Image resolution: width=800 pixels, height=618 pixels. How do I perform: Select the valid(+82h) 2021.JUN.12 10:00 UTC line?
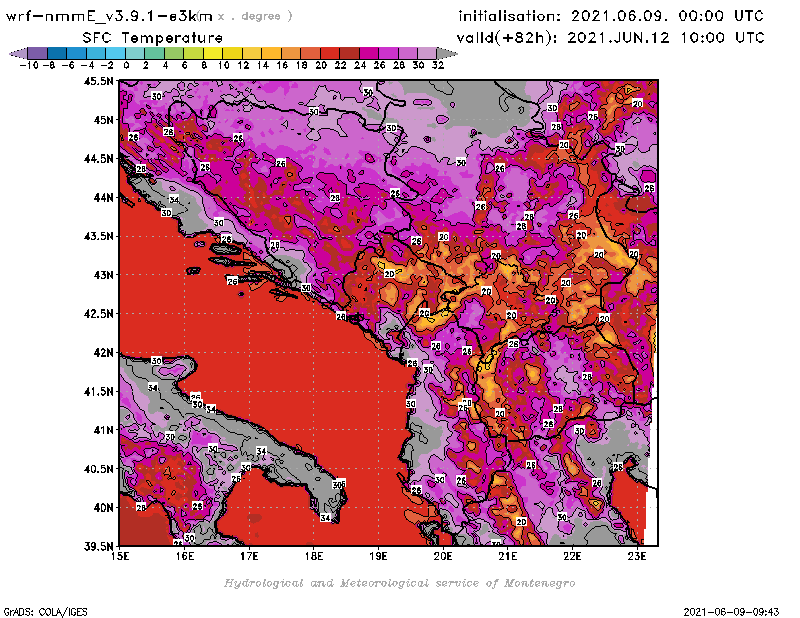tap(610, 37)
